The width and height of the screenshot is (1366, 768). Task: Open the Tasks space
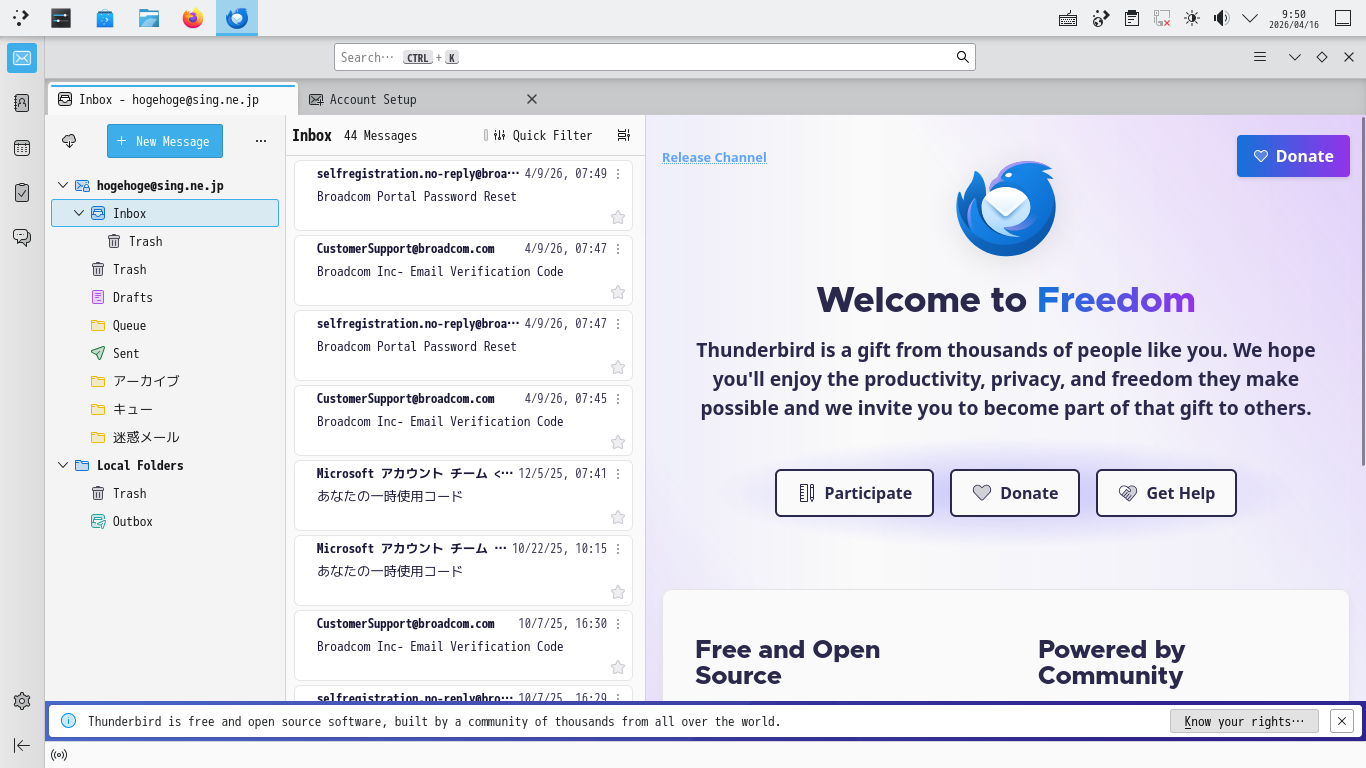[22, 192]
